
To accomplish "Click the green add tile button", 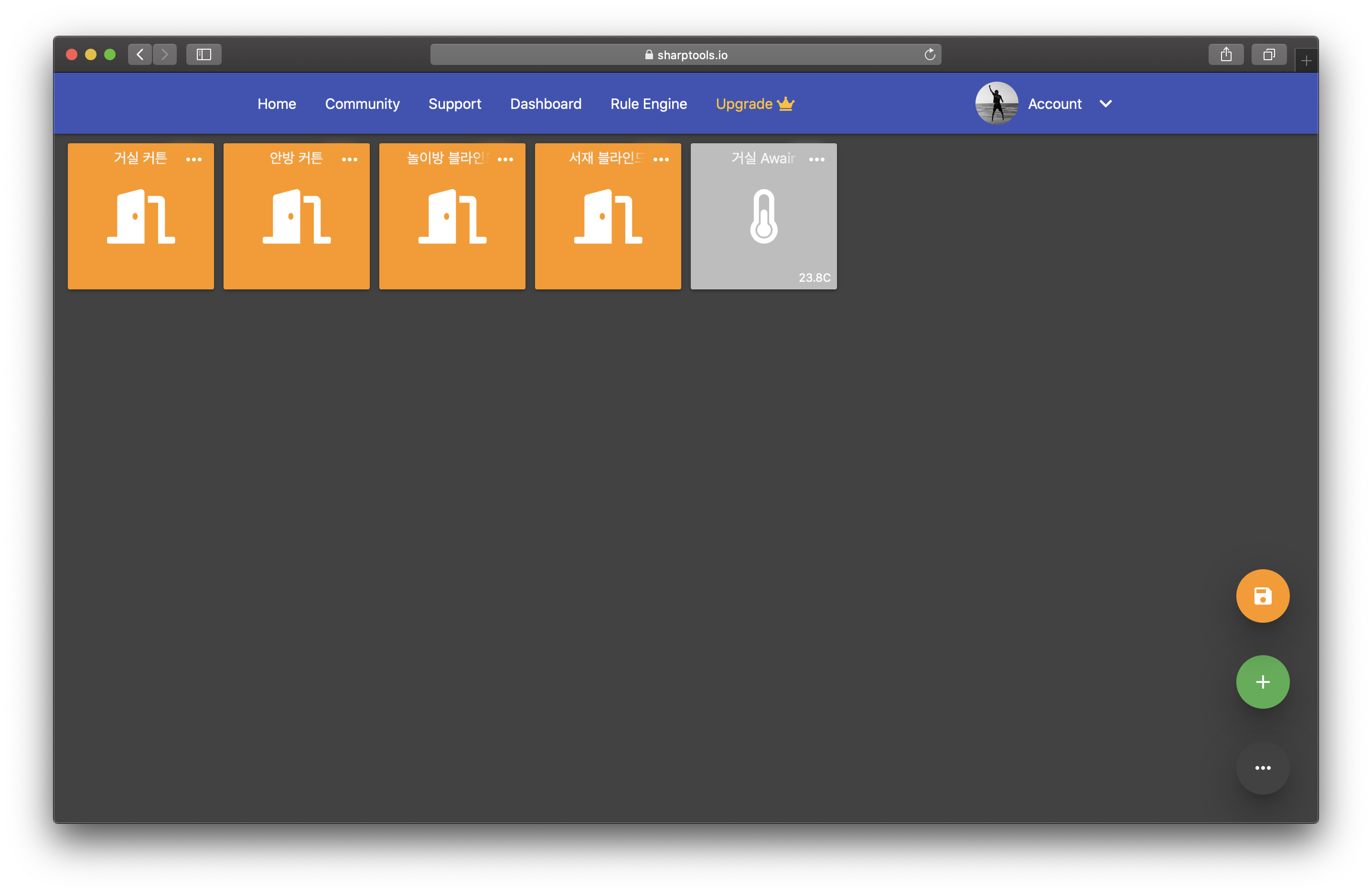I will point(1262,681).
